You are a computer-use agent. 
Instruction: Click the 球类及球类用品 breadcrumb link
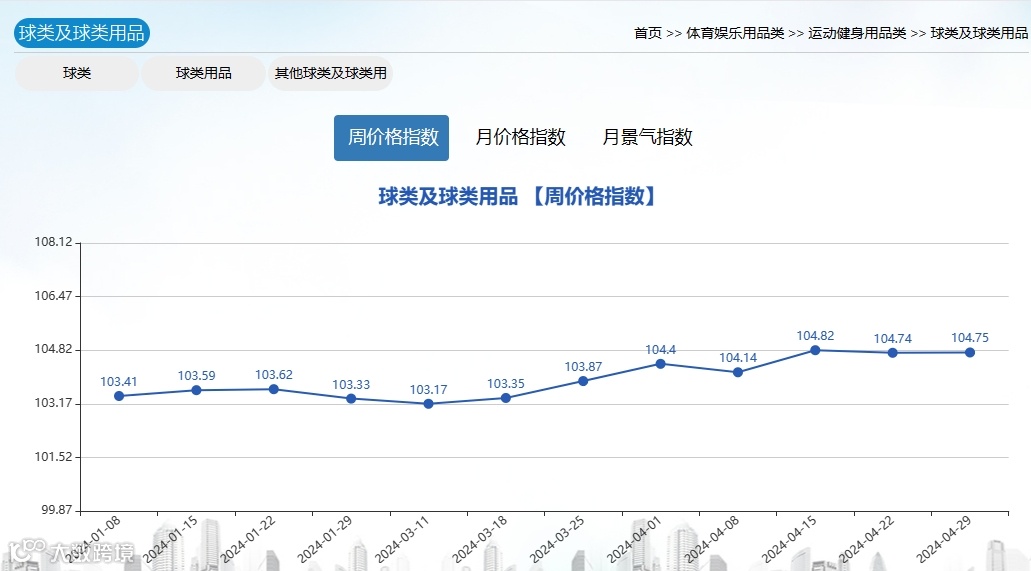point(979,33)
